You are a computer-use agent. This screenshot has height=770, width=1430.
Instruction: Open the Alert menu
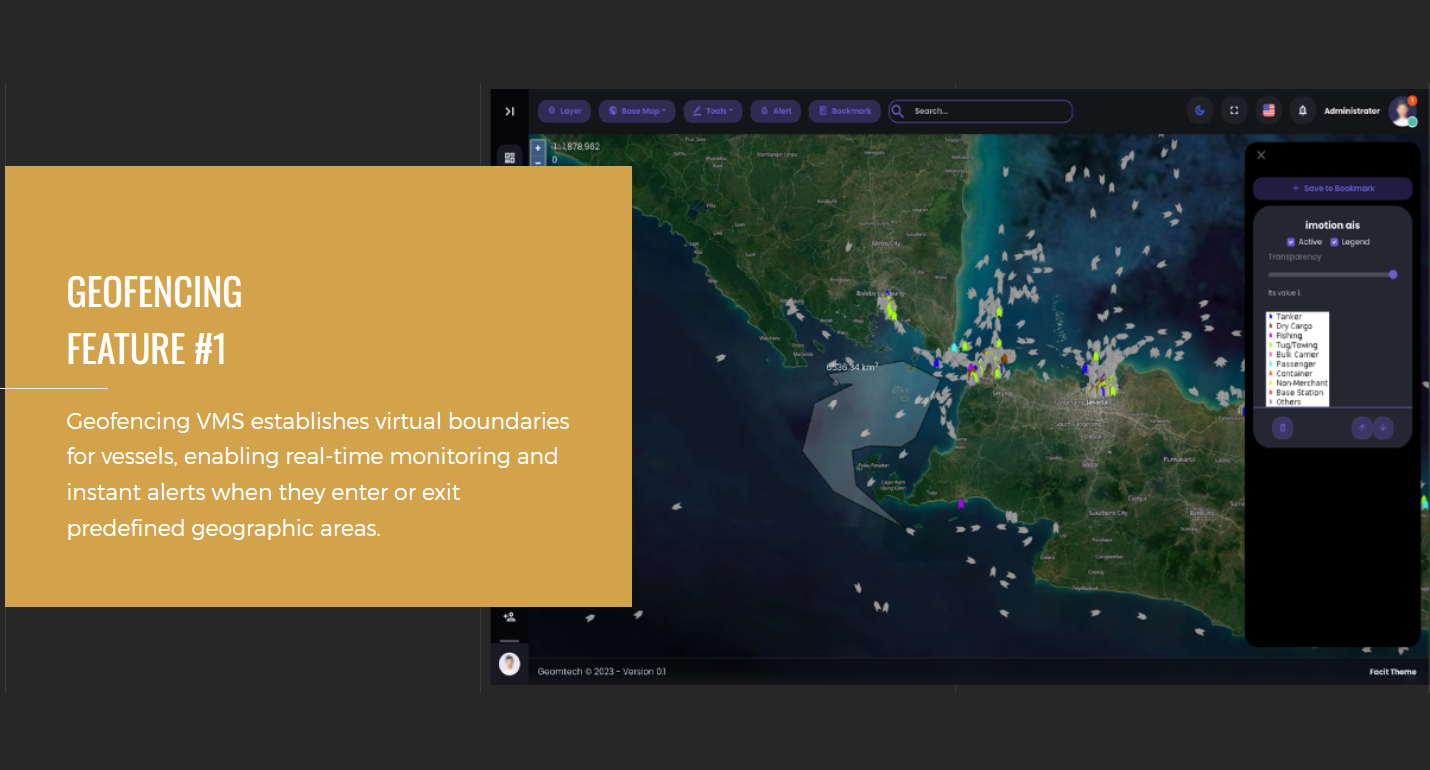point(775,111)
